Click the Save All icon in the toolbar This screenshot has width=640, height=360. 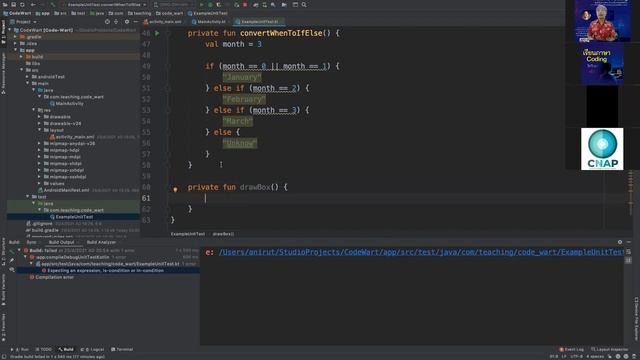13,4
